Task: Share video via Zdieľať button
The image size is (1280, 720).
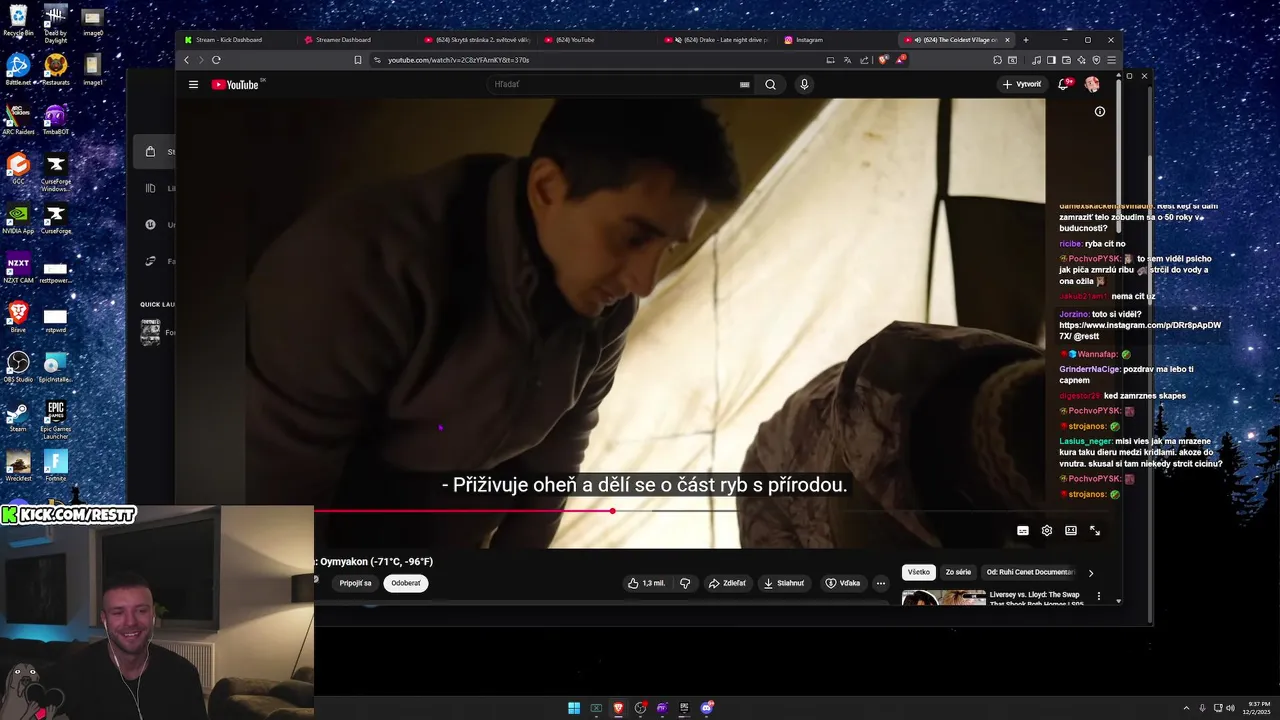Action: point(727,583)
